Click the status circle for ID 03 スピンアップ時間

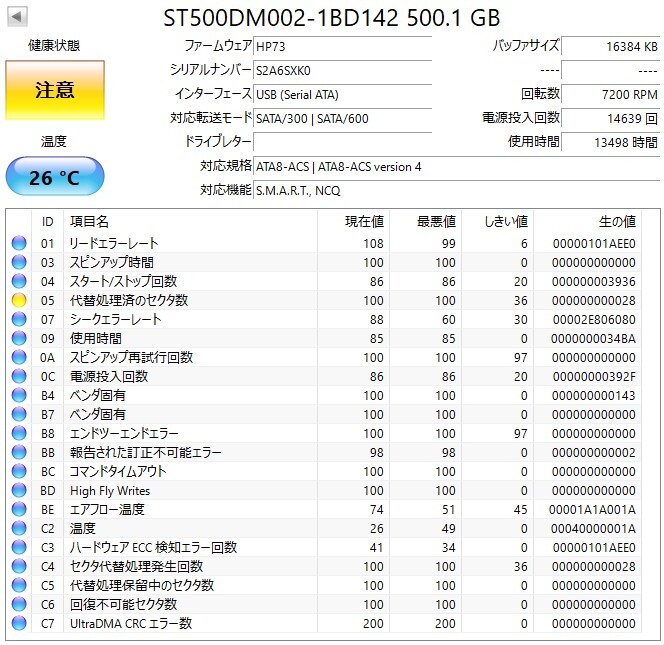click(x=19, y=262)
